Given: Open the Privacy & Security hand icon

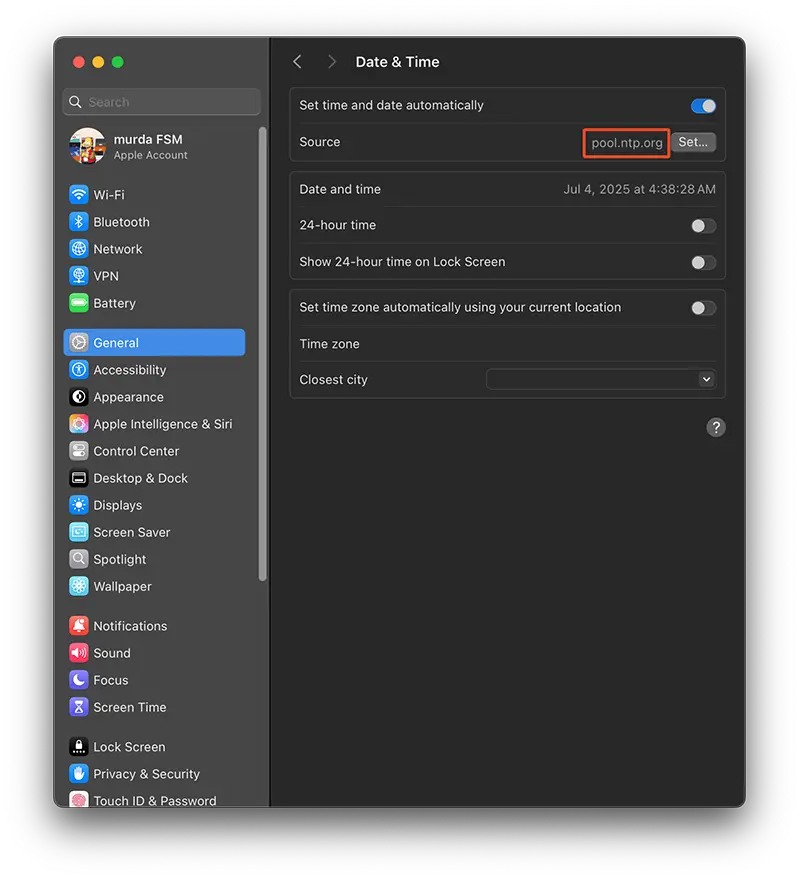Looking at the screenshot, I should tap(78, 774).
